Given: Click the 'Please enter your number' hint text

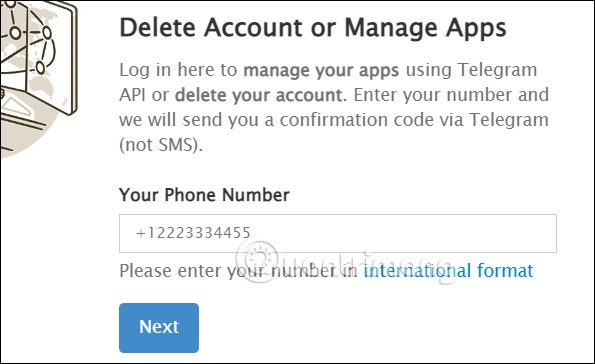Looking at the screenshot, I should (227, 271).
